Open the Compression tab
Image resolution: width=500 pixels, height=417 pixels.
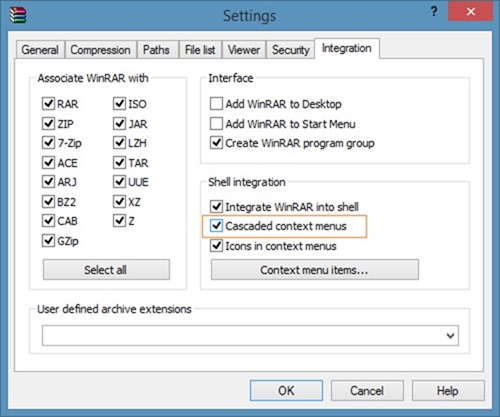[100, 50]
